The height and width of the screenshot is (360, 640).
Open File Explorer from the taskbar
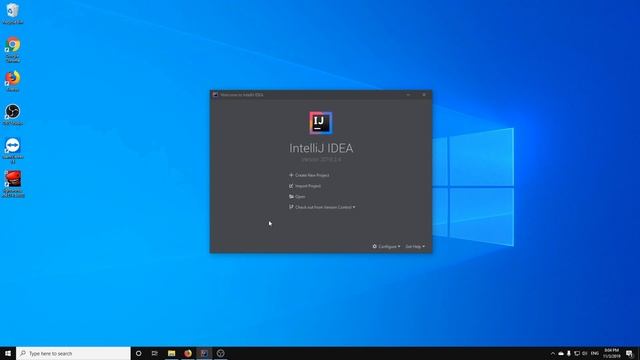click(171, 353)
